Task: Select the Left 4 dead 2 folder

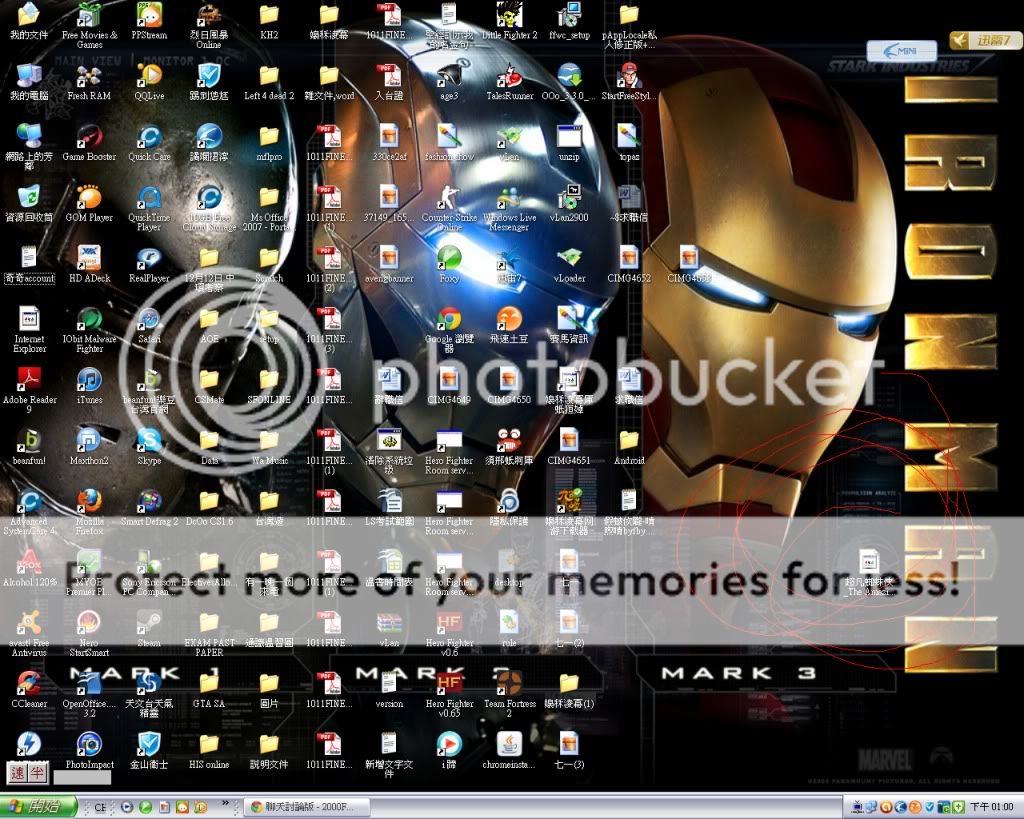Action: [x=269, y=76]
